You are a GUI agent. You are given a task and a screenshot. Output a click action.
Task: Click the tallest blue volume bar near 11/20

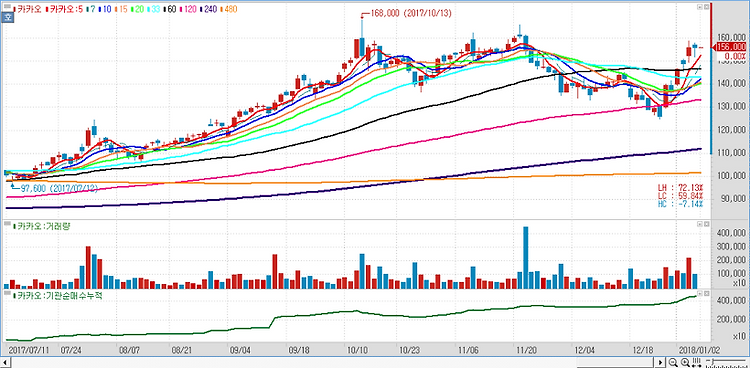(525, 257)
